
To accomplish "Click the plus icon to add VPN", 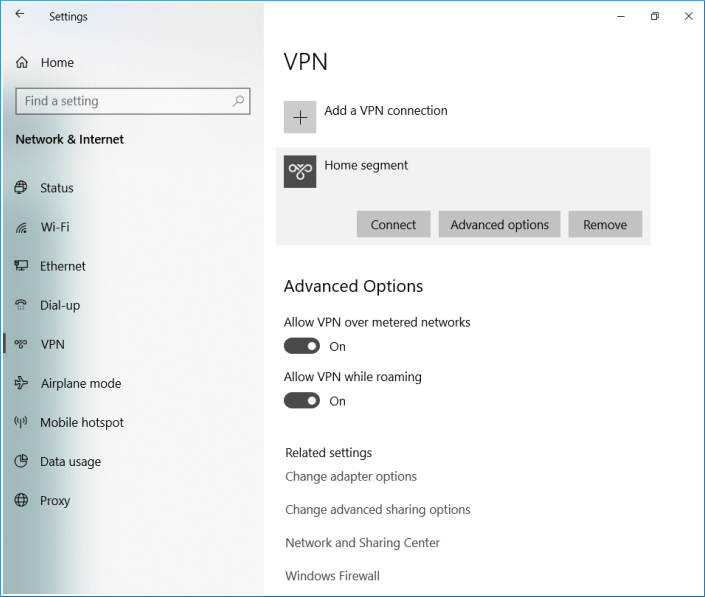I will point(300,117).
